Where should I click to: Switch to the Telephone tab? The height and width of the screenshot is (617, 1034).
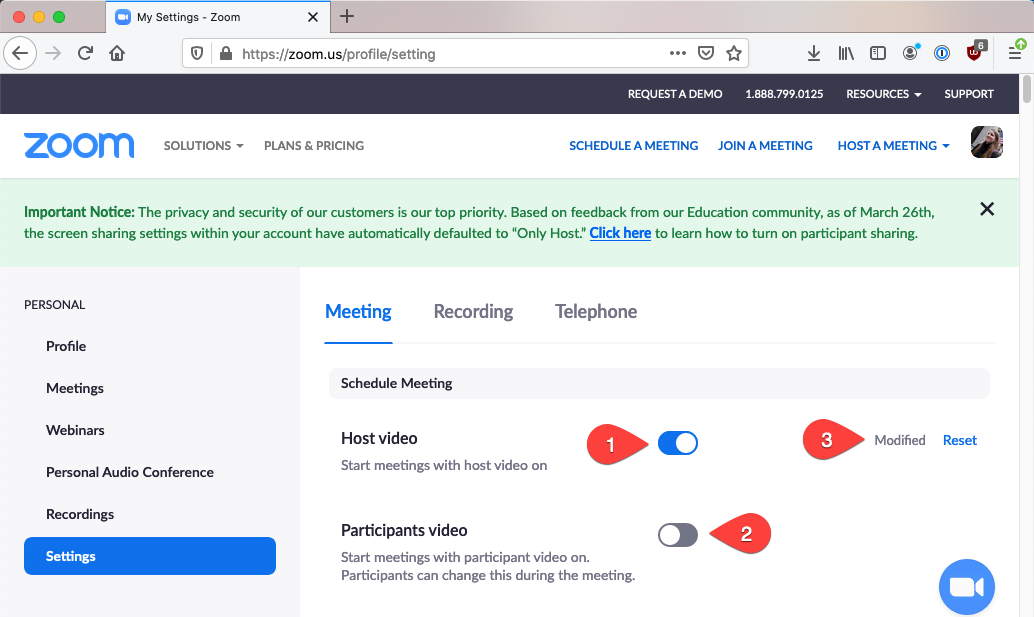pyautogui.click(x=596, y=312)
